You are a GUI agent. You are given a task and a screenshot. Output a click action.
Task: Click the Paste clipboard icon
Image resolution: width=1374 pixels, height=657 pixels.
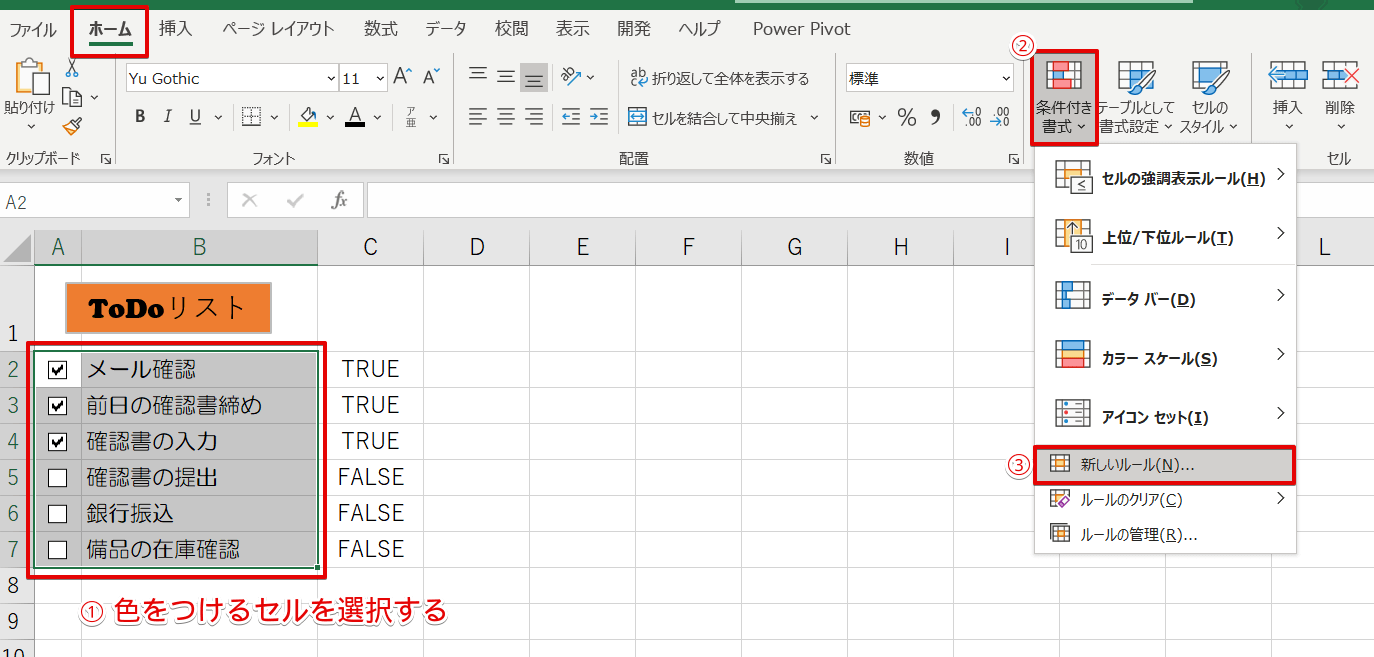click(x=31, y=78)
